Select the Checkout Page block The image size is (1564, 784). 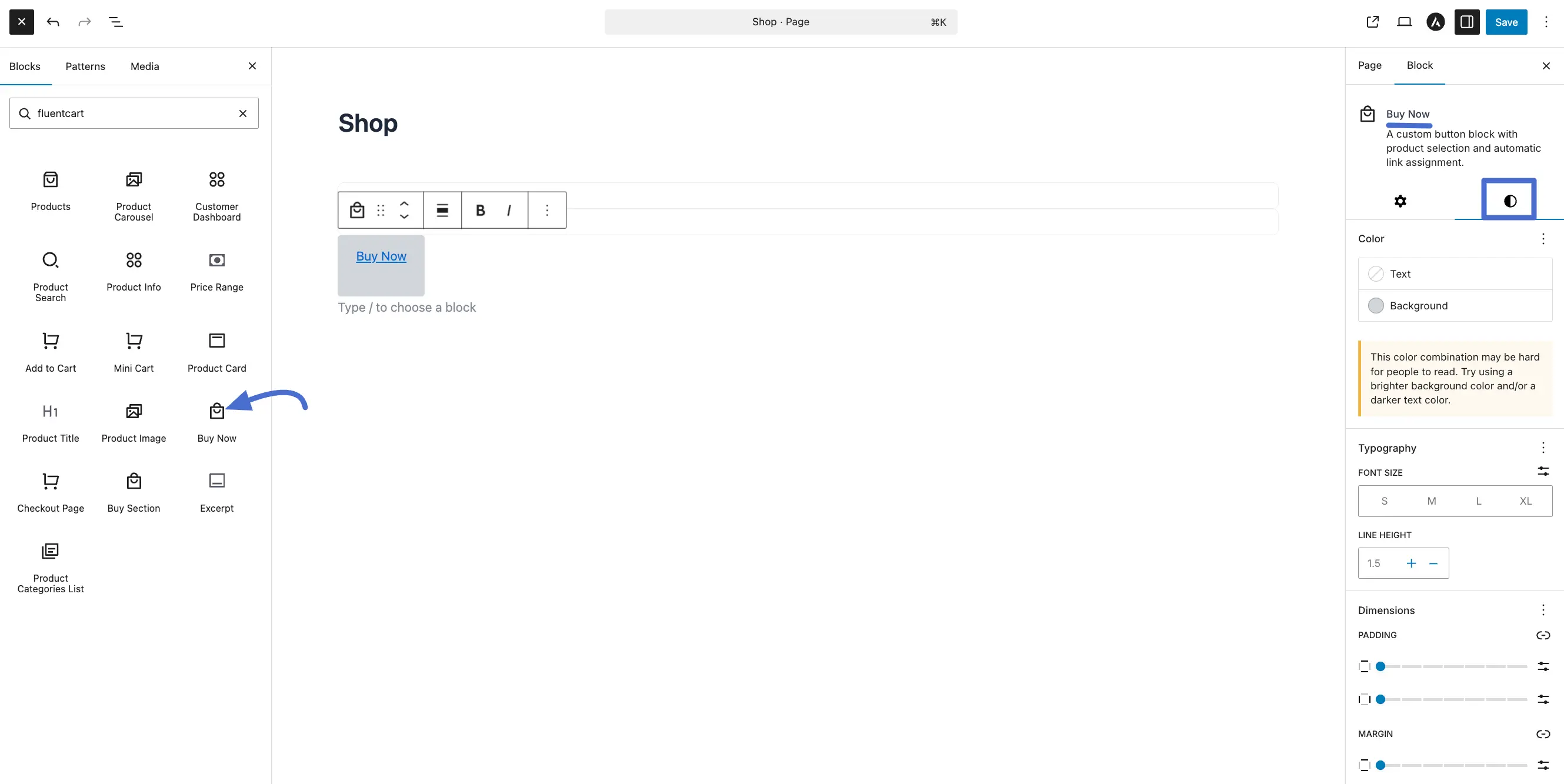point(51,492)
